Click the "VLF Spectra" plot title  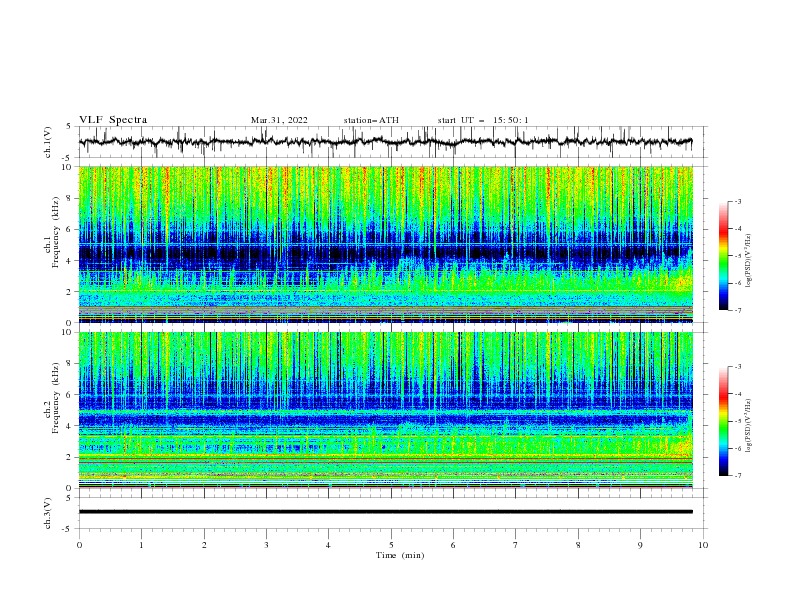point(113,120)
